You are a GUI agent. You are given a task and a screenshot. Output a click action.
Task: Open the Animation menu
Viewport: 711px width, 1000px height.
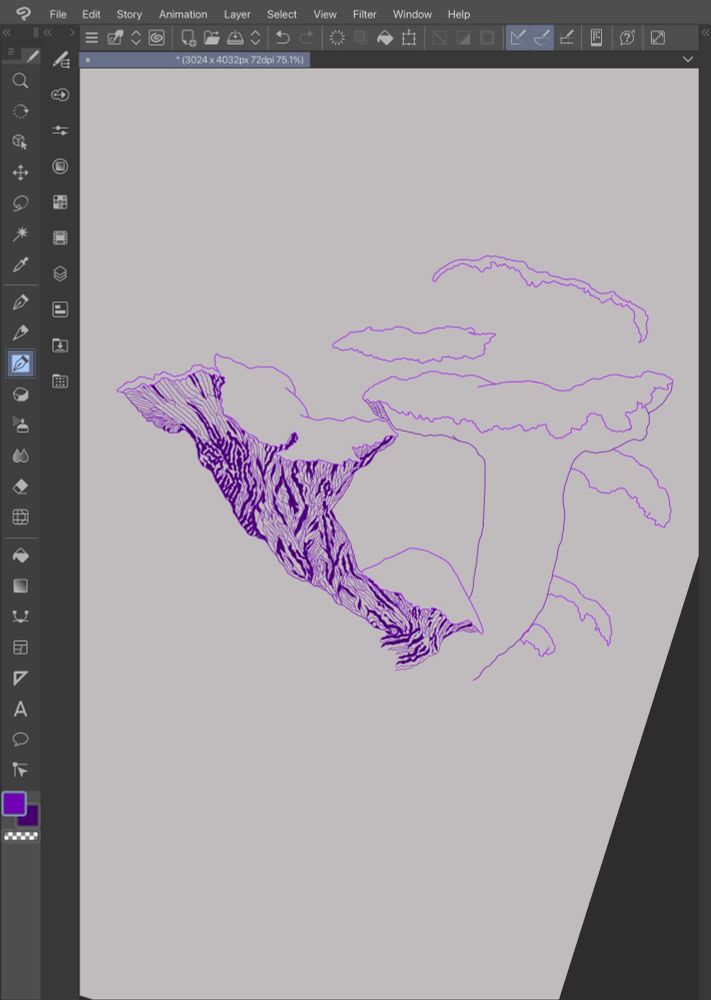[x=183, y=14]
